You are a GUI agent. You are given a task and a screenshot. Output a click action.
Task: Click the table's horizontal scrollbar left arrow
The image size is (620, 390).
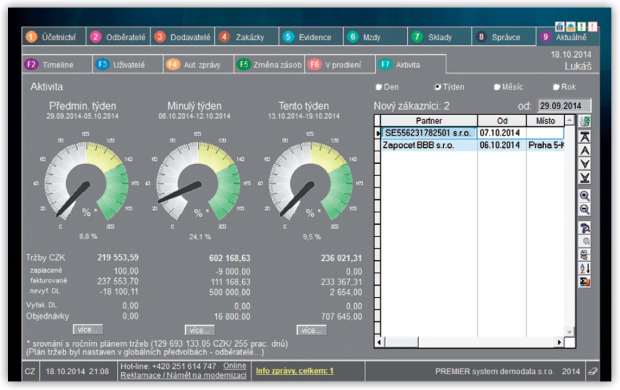point(379,342)
